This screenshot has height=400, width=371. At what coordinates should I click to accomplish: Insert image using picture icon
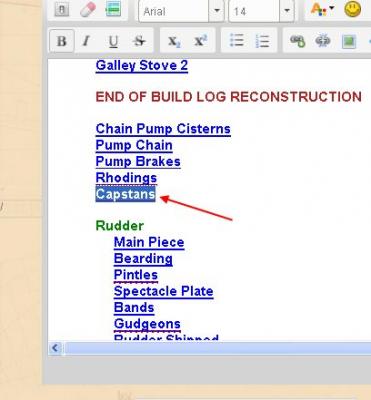point(349,41)
